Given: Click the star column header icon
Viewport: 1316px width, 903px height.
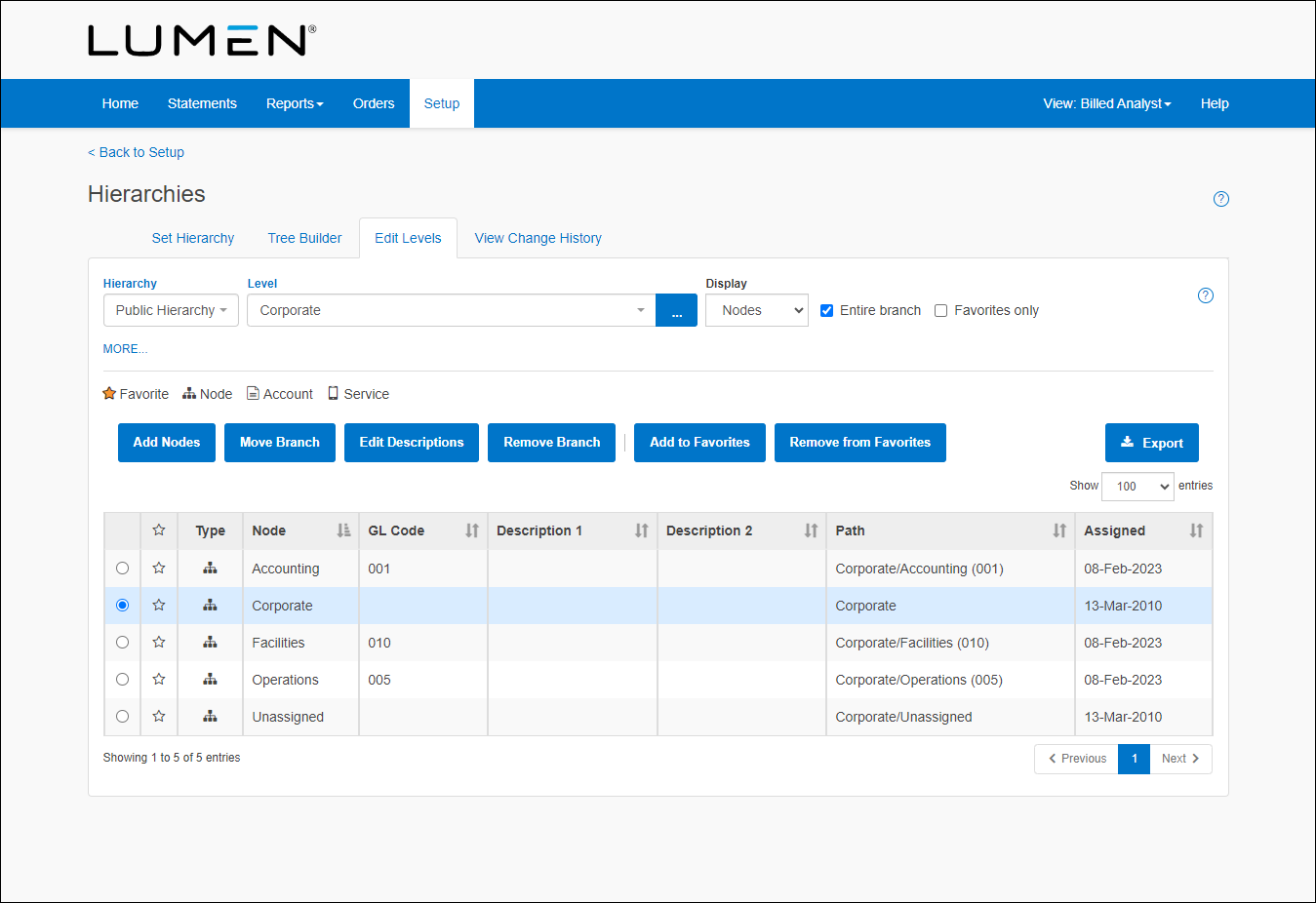Looking at the screenshot, I should tap(159, 530).
